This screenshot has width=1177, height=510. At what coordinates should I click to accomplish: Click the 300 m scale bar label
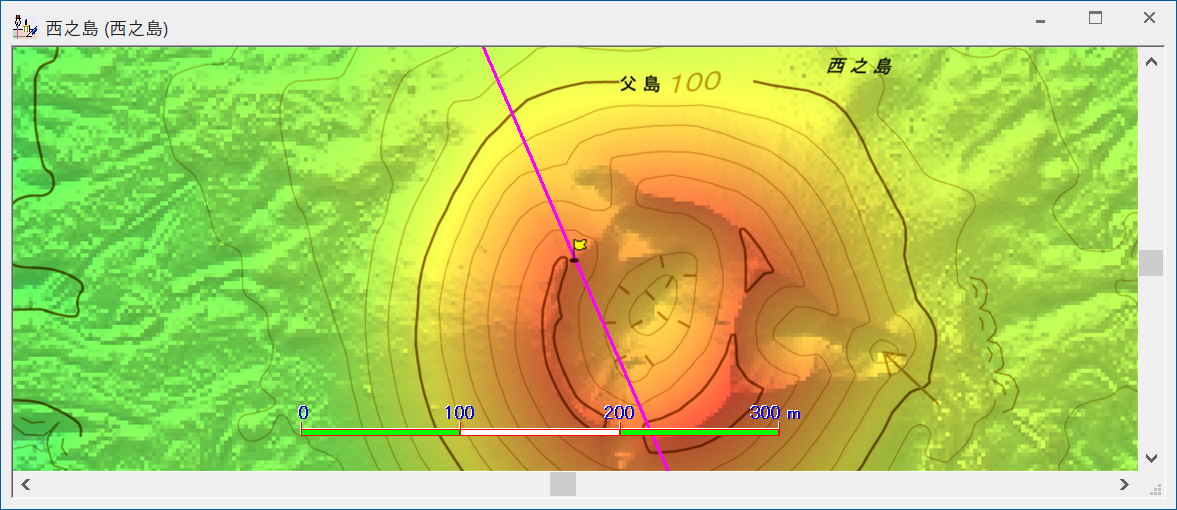point(775,412)
